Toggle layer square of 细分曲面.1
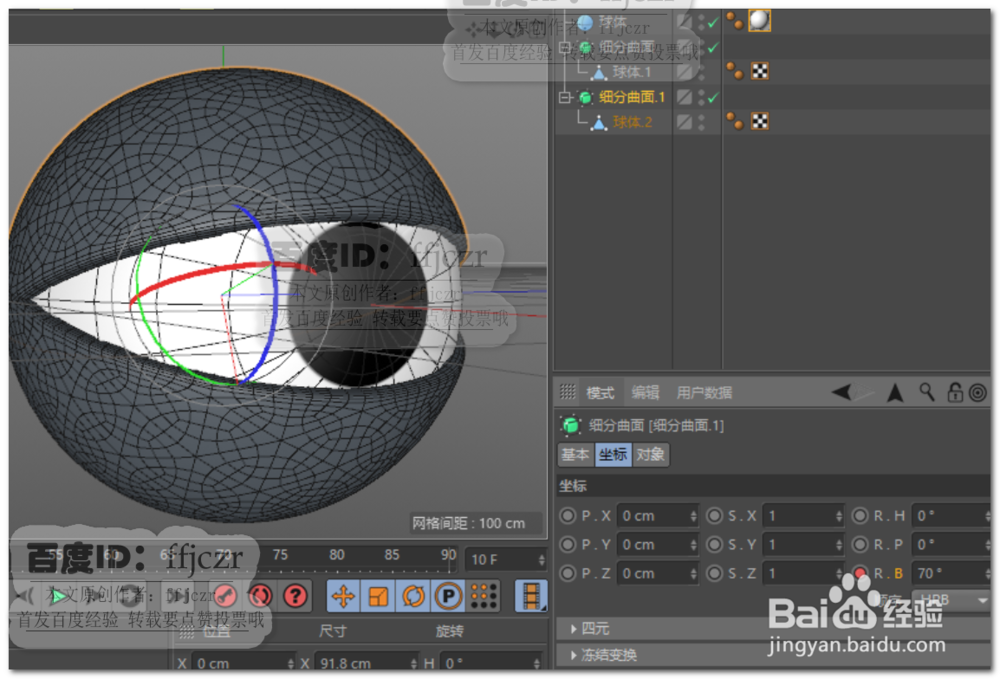The image size is (1000, 679). (x=684, y=97)
